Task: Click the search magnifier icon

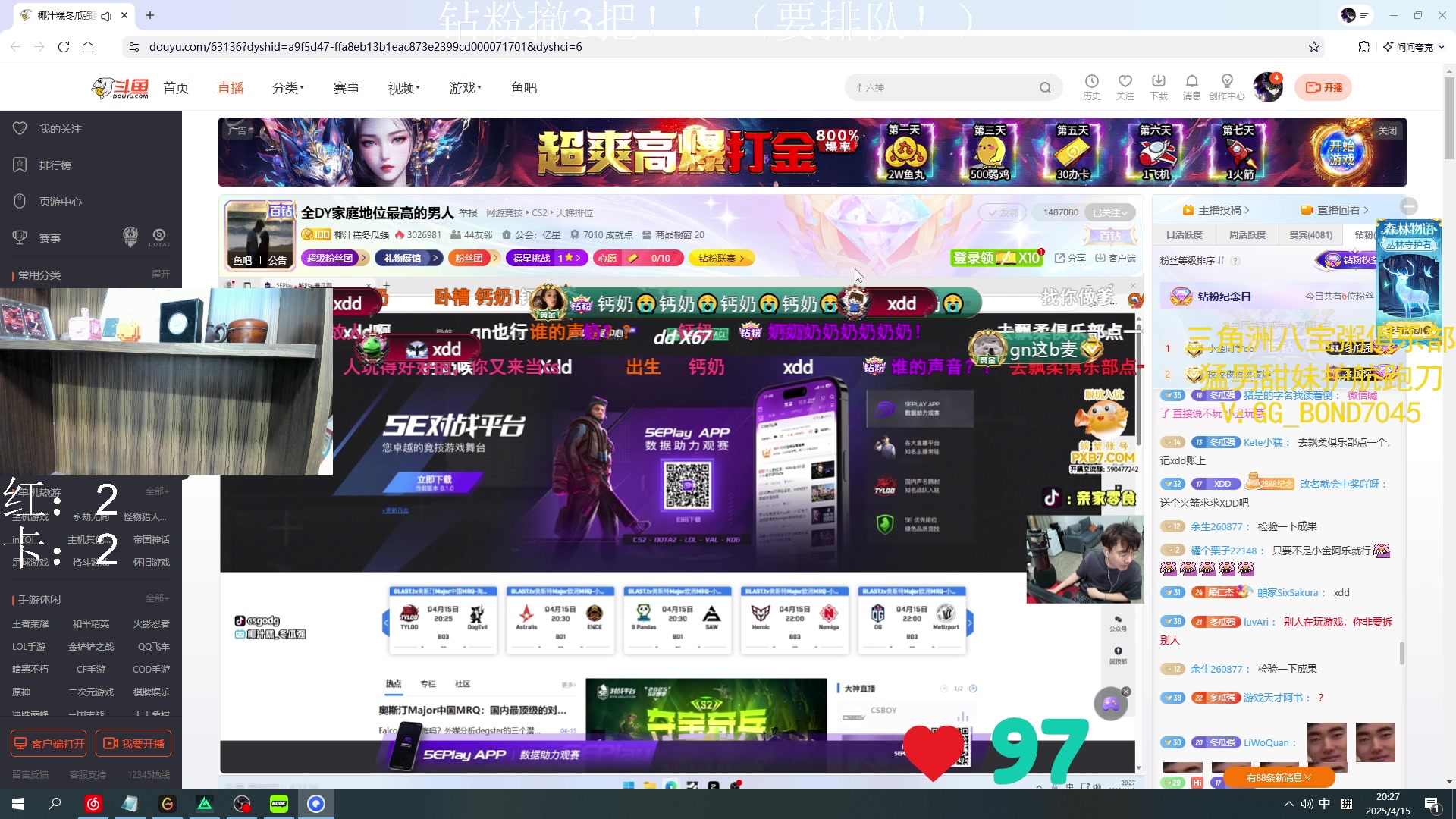Action: 1045,87
